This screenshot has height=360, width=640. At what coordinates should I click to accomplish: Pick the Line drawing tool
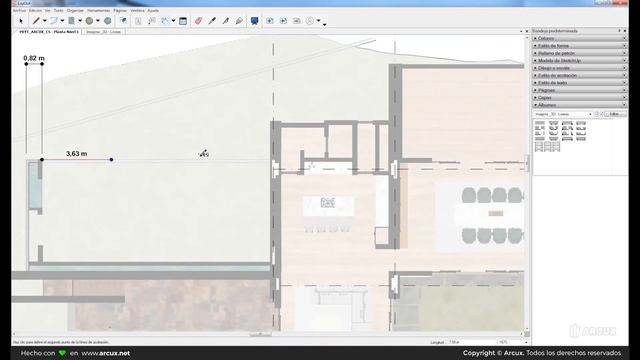point(36,21)
